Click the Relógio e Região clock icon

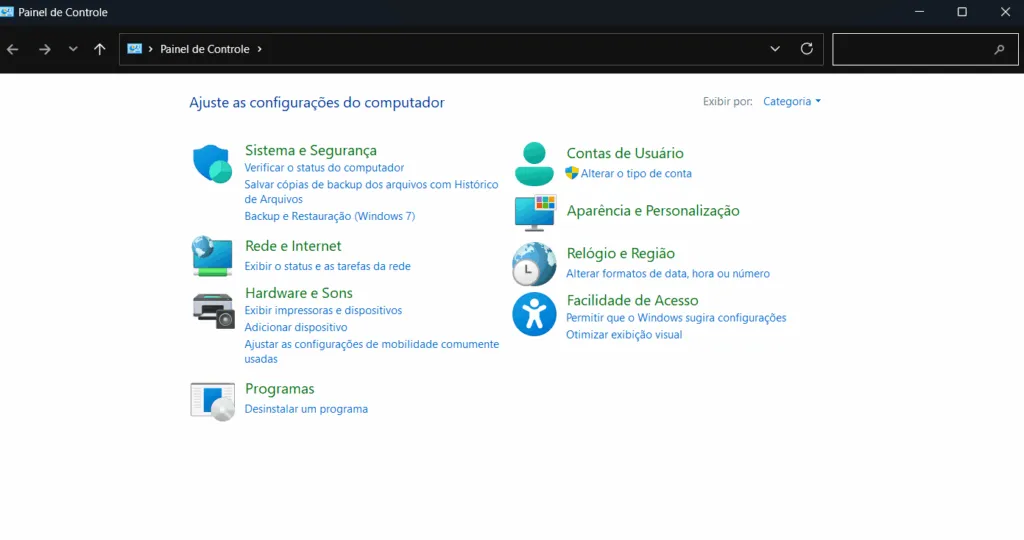coord(534,264)
